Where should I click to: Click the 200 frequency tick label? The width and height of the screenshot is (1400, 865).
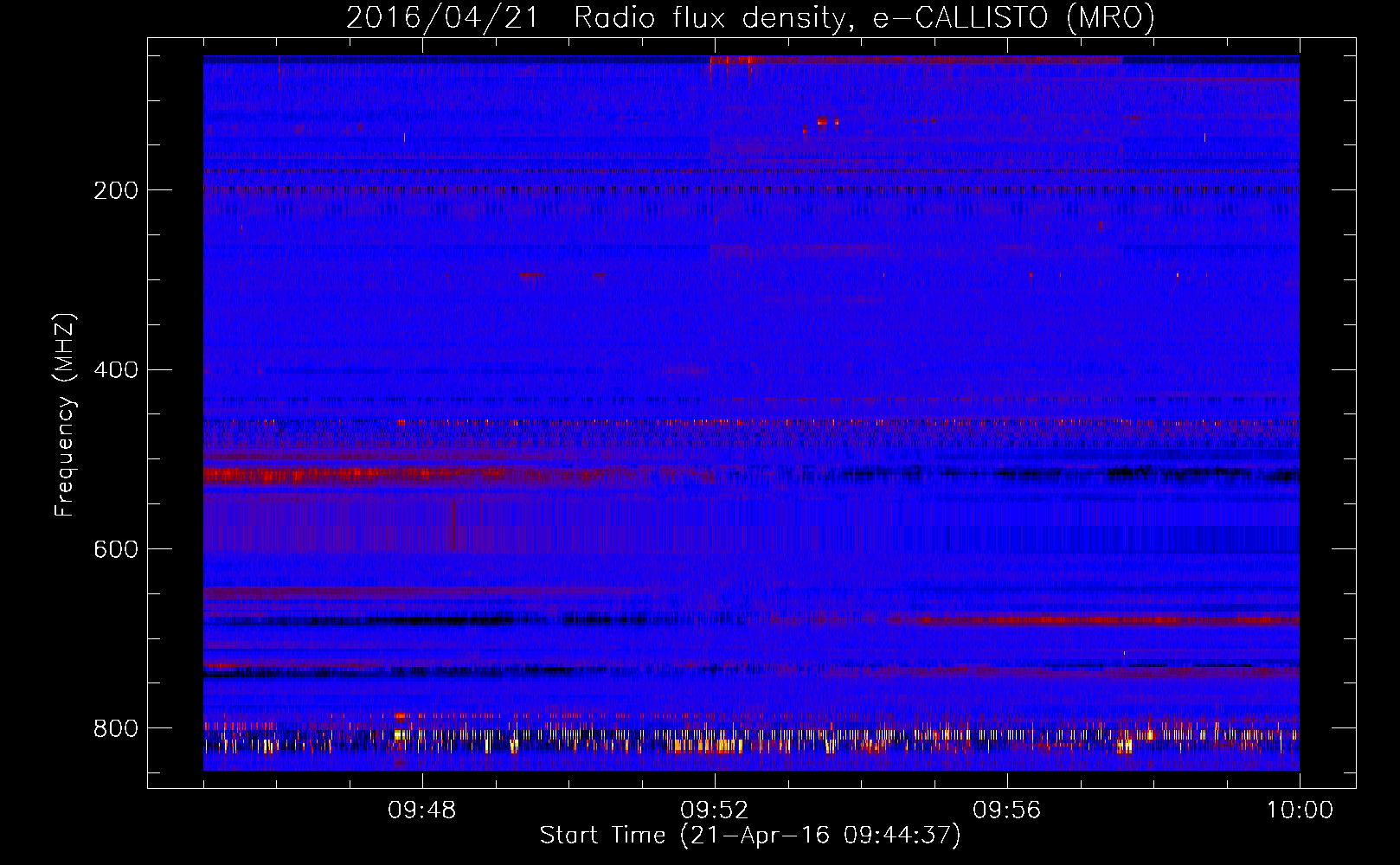click(x=116, y=190)
